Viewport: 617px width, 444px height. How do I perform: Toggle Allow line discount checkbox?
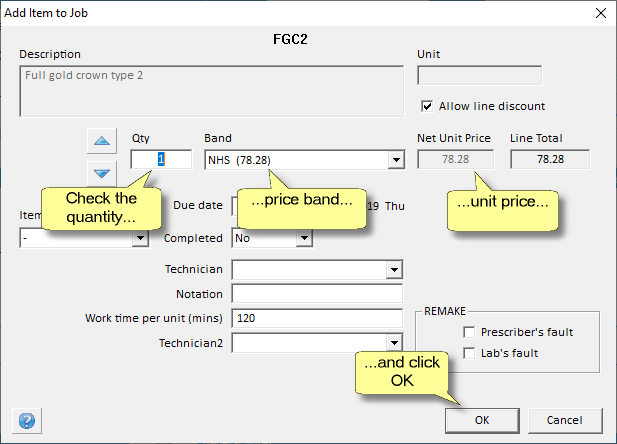429,106
